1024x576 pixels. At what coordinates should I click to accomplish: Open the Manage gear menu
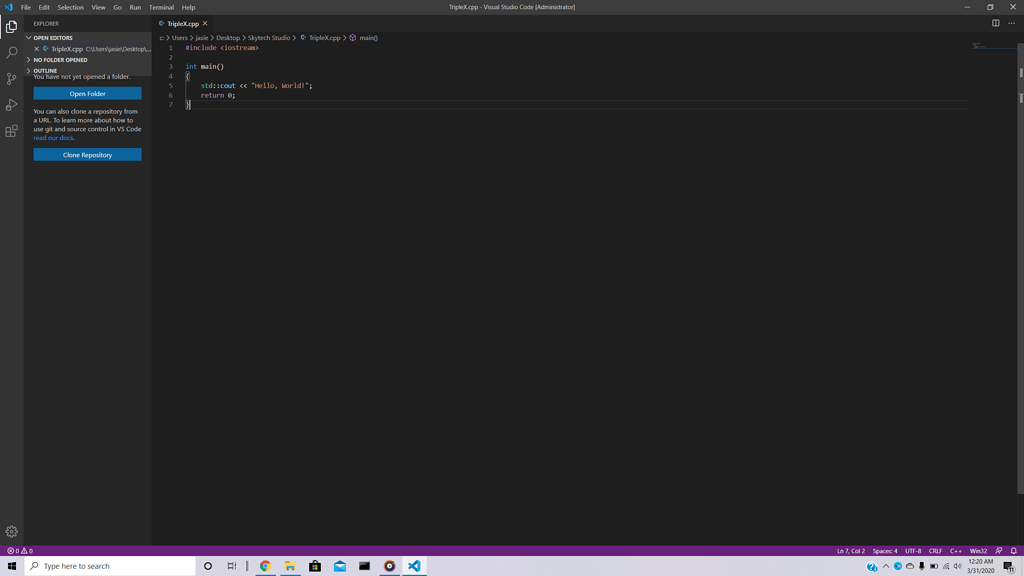pyautogui.click(x=12, y=532)
